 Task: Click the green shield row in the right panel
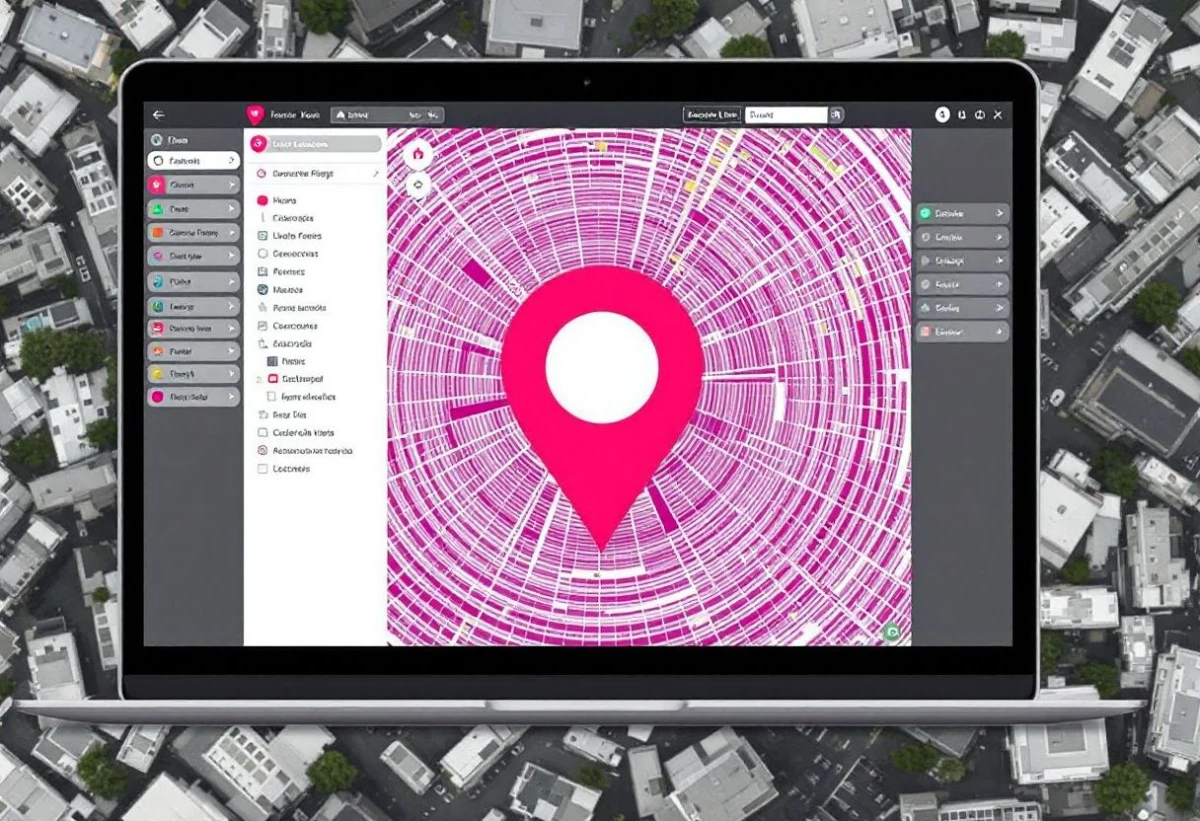coord(962,214)
